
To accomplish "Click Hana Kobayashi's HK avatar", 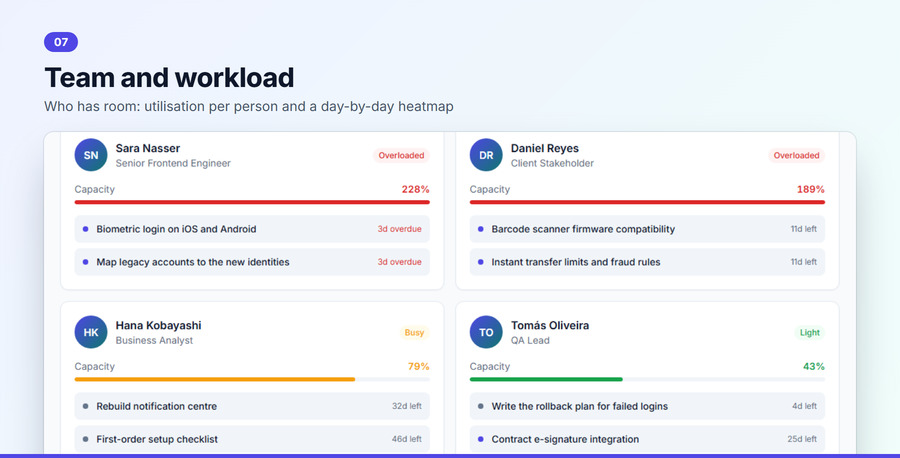I will tap(91, 332).
